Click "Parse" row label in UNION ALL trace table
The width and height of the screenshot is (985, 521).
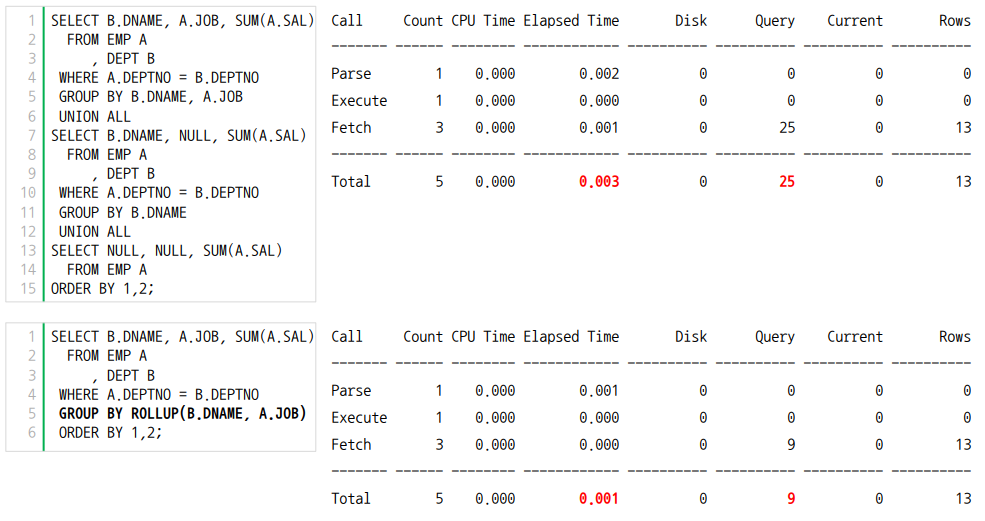click(351, 74)
